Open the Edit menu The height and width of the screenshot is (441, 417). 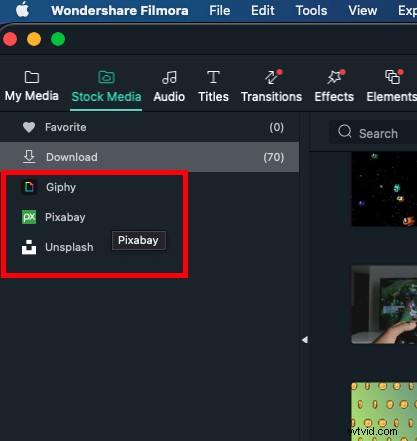point(263,11)
